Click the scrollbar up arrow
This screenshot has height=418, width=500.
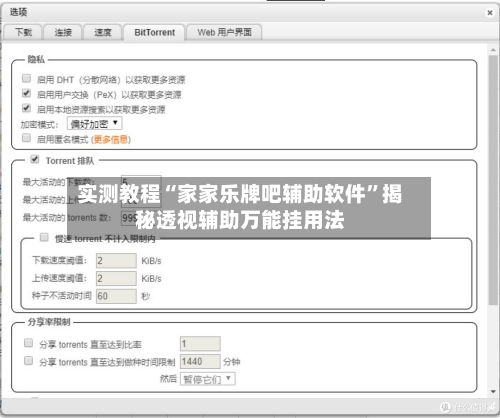(x=493, y=50)
